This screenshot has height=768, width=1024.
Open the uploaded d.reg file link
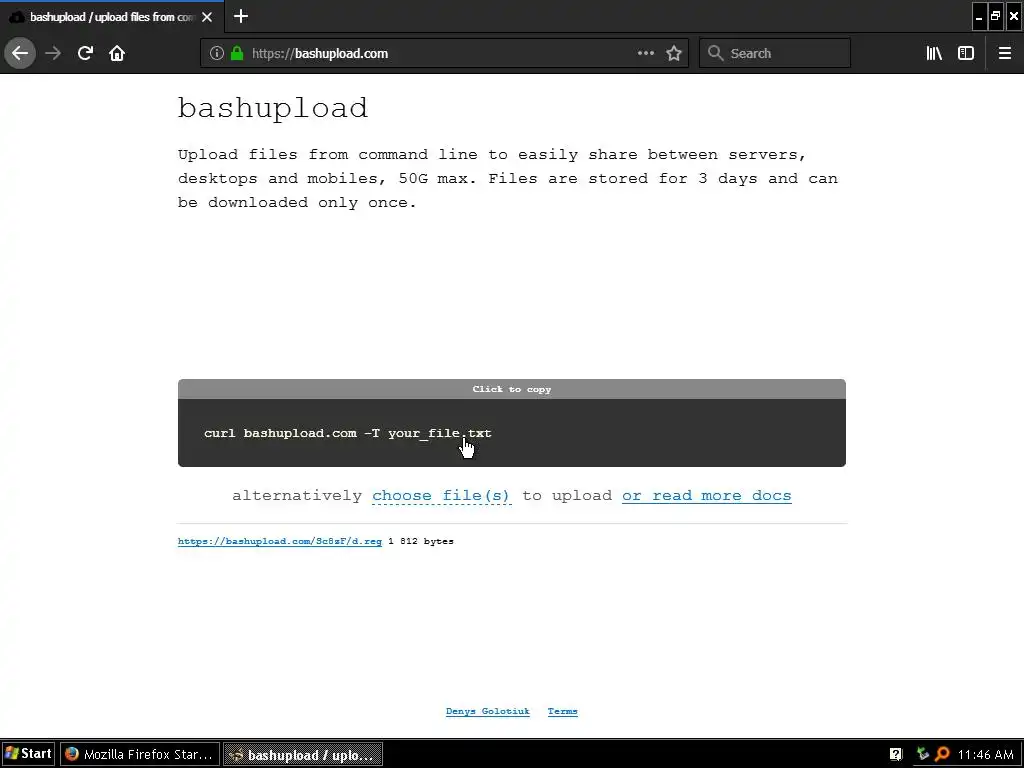(x=280, y=541)
